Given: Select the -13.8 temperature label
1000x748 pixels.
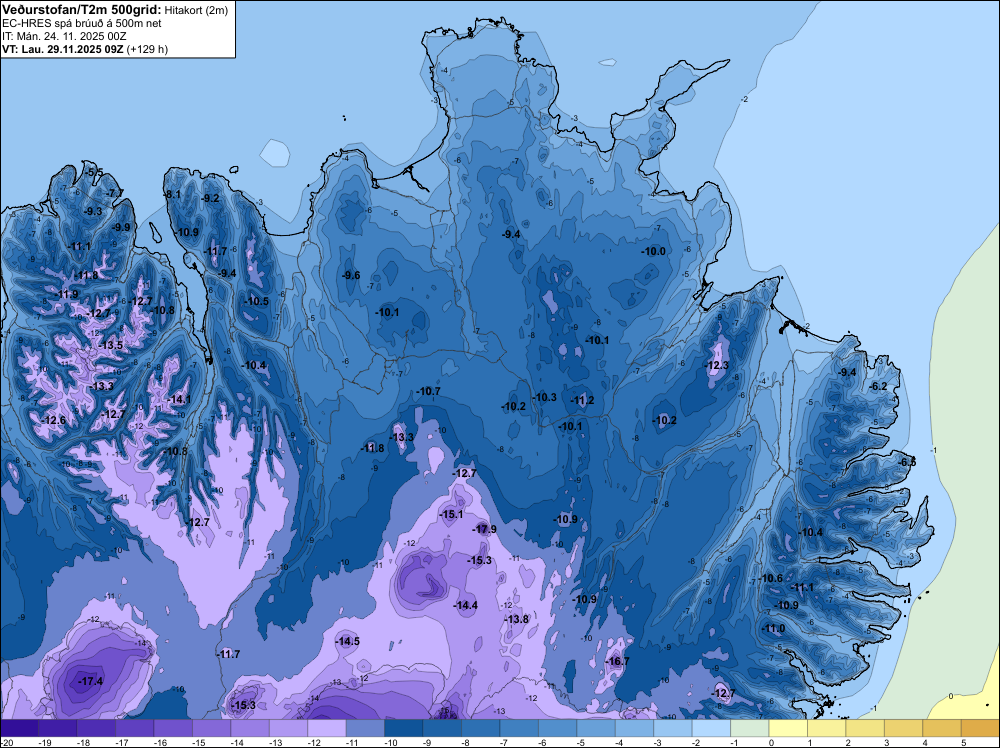Looking at the screenshot, I should [517, 619].
